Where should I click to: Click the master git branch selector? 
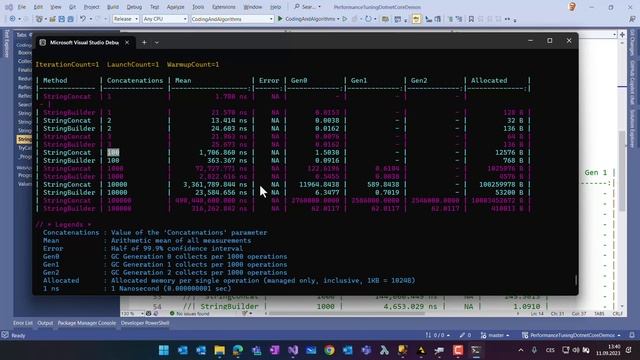[x=495, y=335]
